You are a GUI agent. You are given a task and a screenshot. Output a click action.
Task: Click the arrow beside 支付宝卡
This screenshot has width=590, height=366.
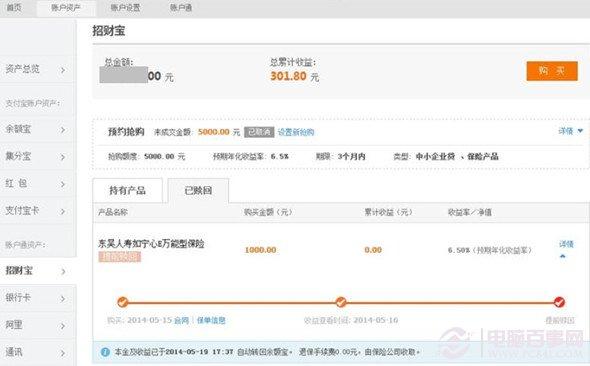[63, 211]
